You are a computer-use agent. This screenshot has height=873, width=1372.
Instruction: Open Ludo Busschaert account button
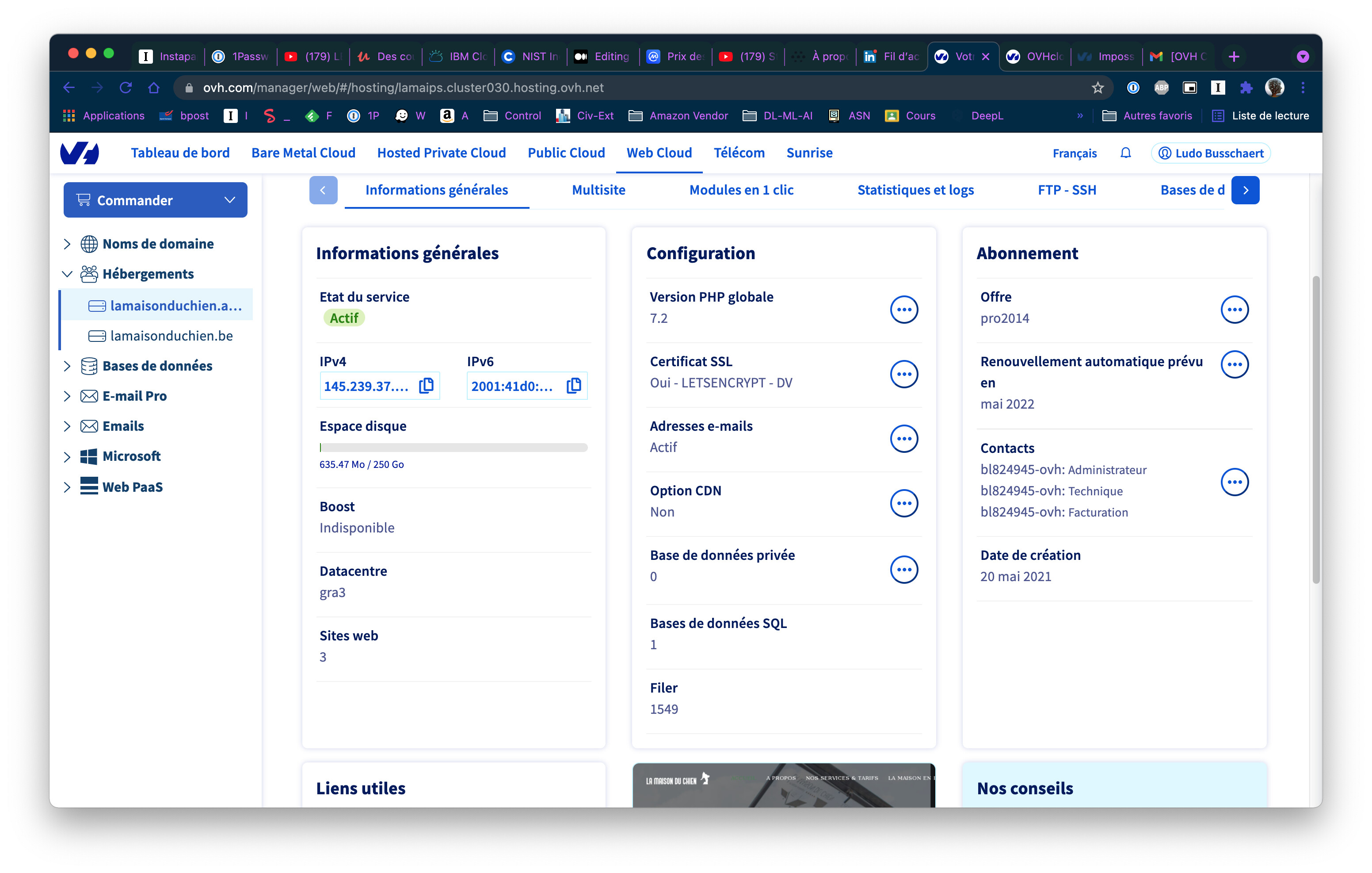pyautogui.click(x=1211, y=153)
